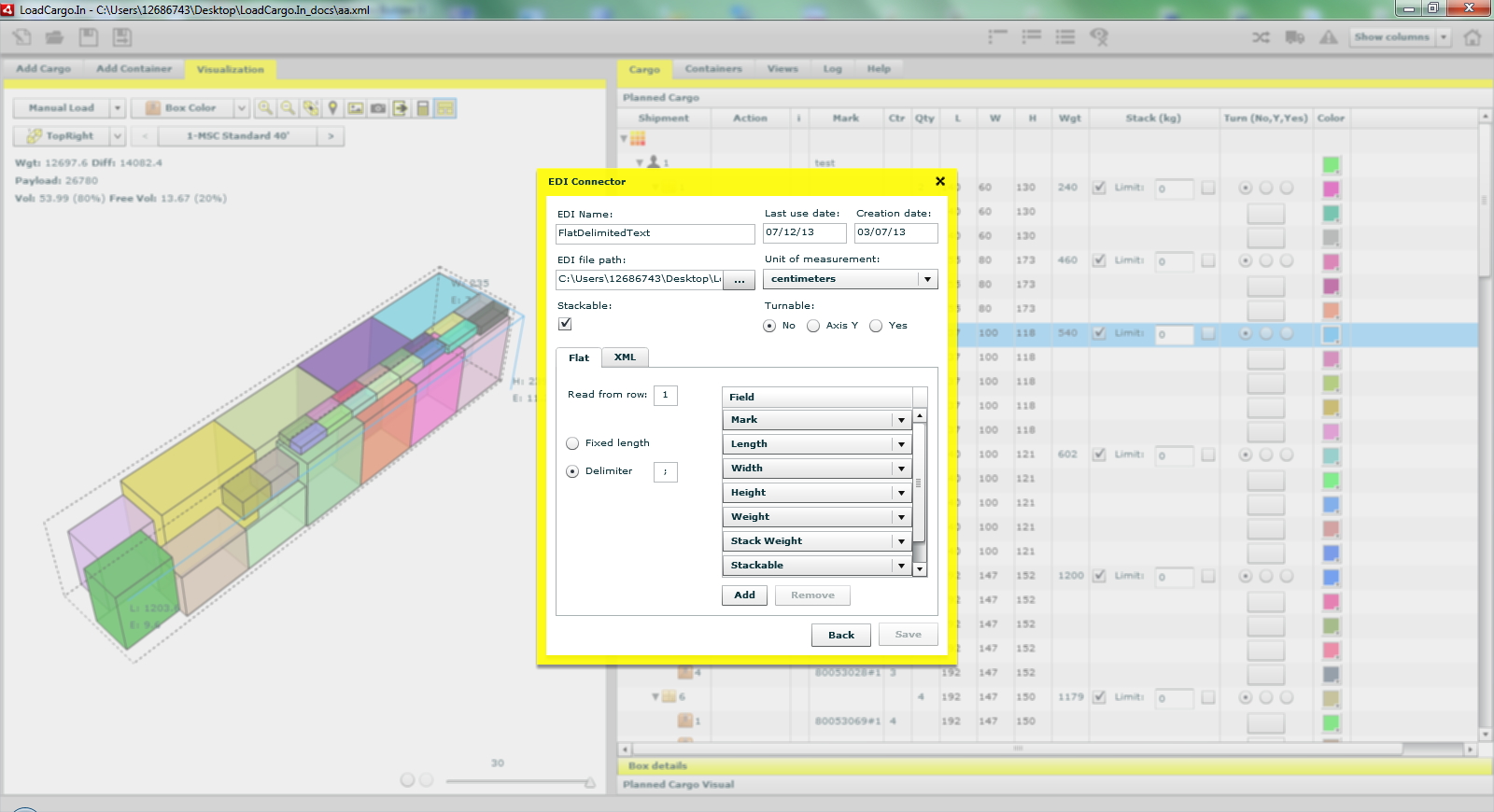Uncheck the Stackable checkbox

point(565,324)
